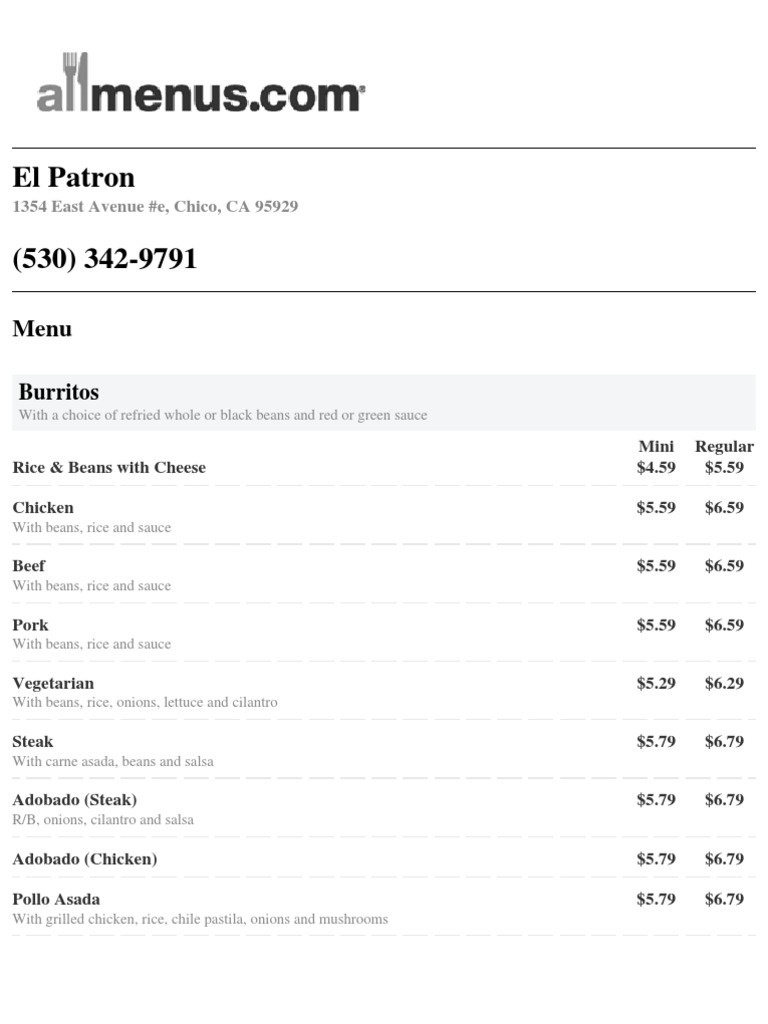768x1024 pixels.
Task: Click the Vegetarian burrito item
Action: coord(53,683)
